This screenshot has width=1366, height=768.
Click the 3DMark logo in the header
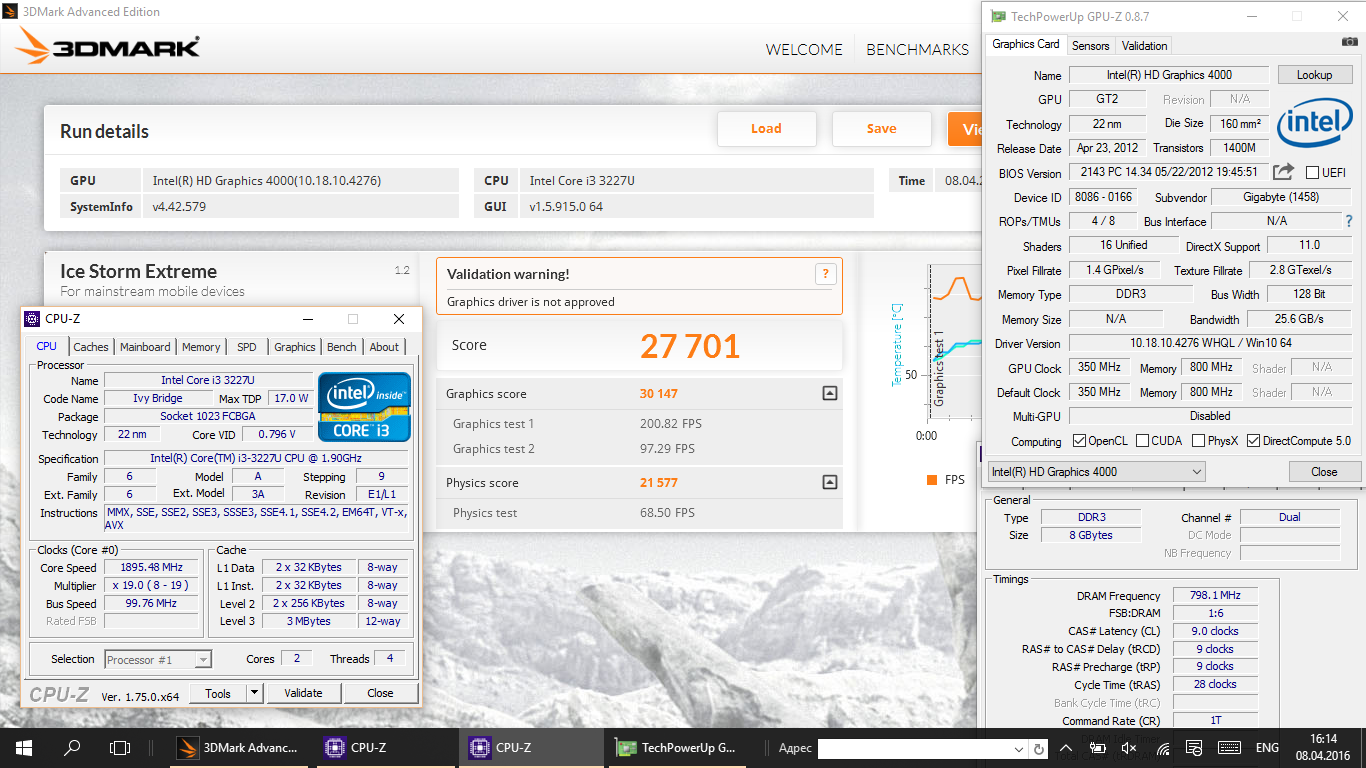point(108,47)
